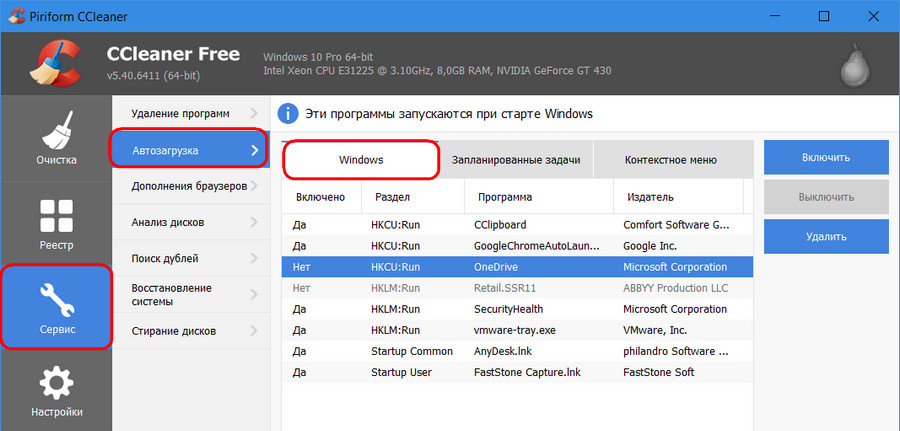Click Google Inc. publisher cell
The width and height of the screenshot is (900, 431).
pos(650,246)
